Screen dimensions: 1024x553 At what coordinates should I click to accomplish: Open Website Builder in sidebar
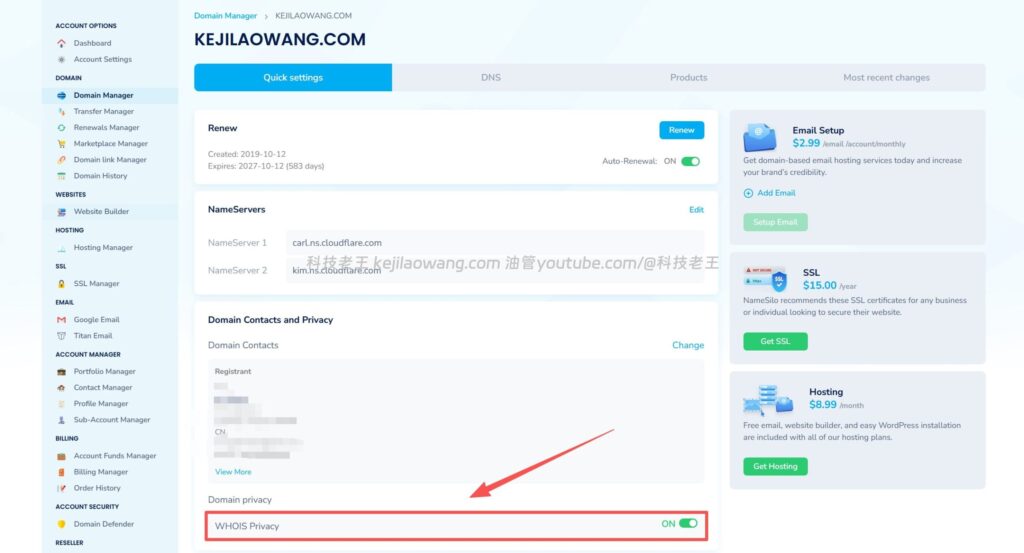[101, 212]
